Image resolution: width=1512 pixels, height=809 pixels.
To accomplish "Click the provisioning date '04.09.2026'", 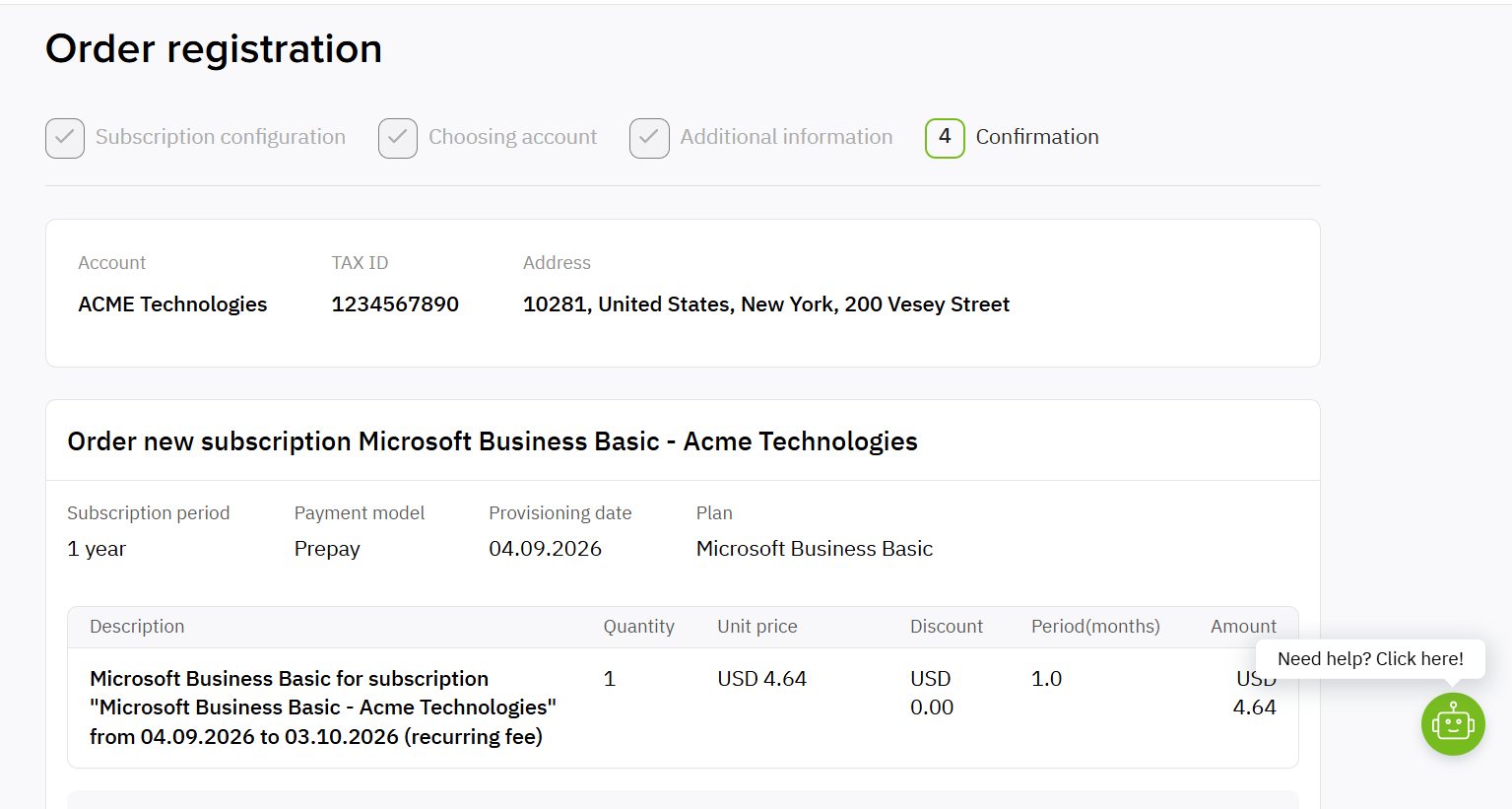I will (x=545, y=549).
